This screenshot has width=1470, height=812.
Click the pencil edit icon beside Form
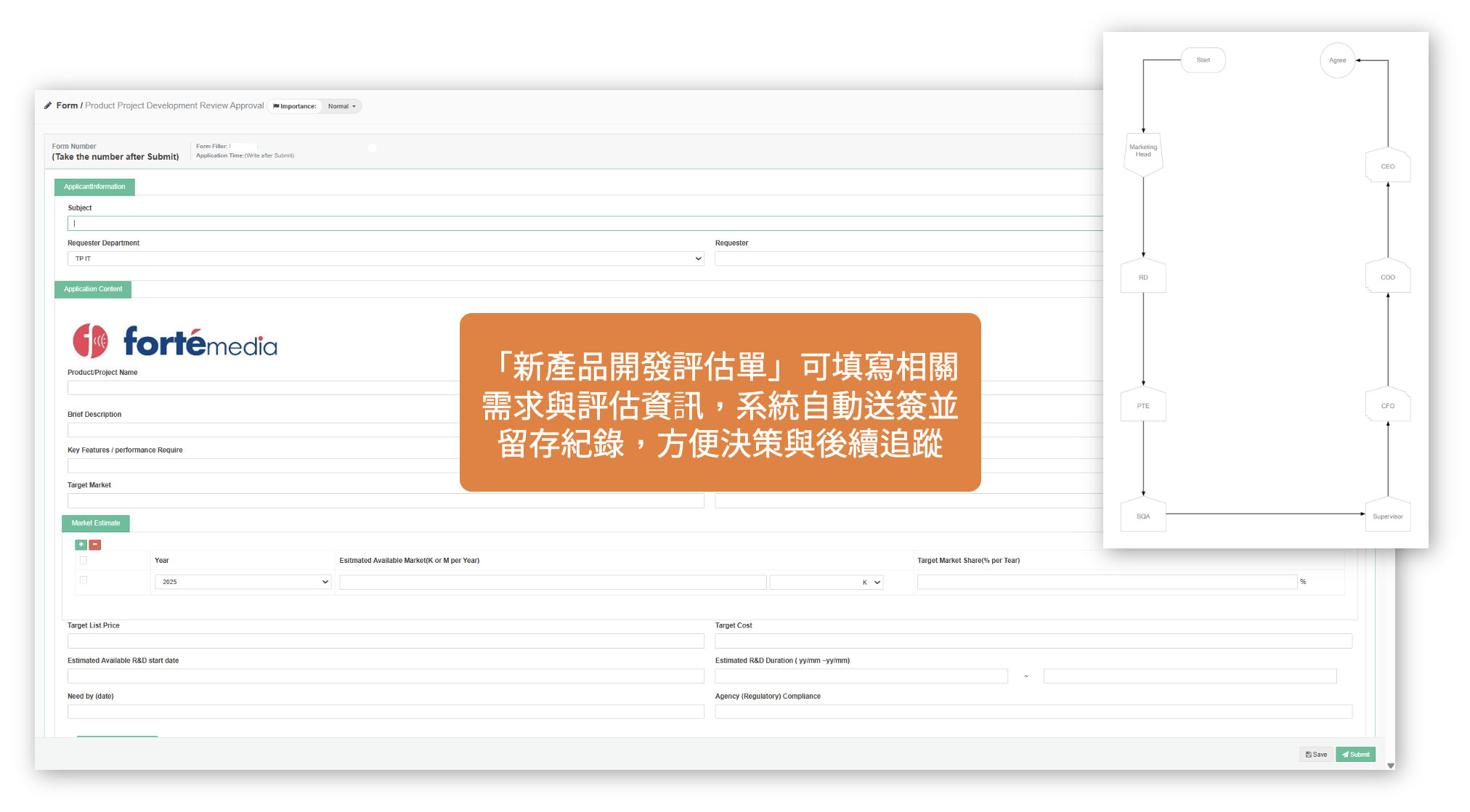48,106
